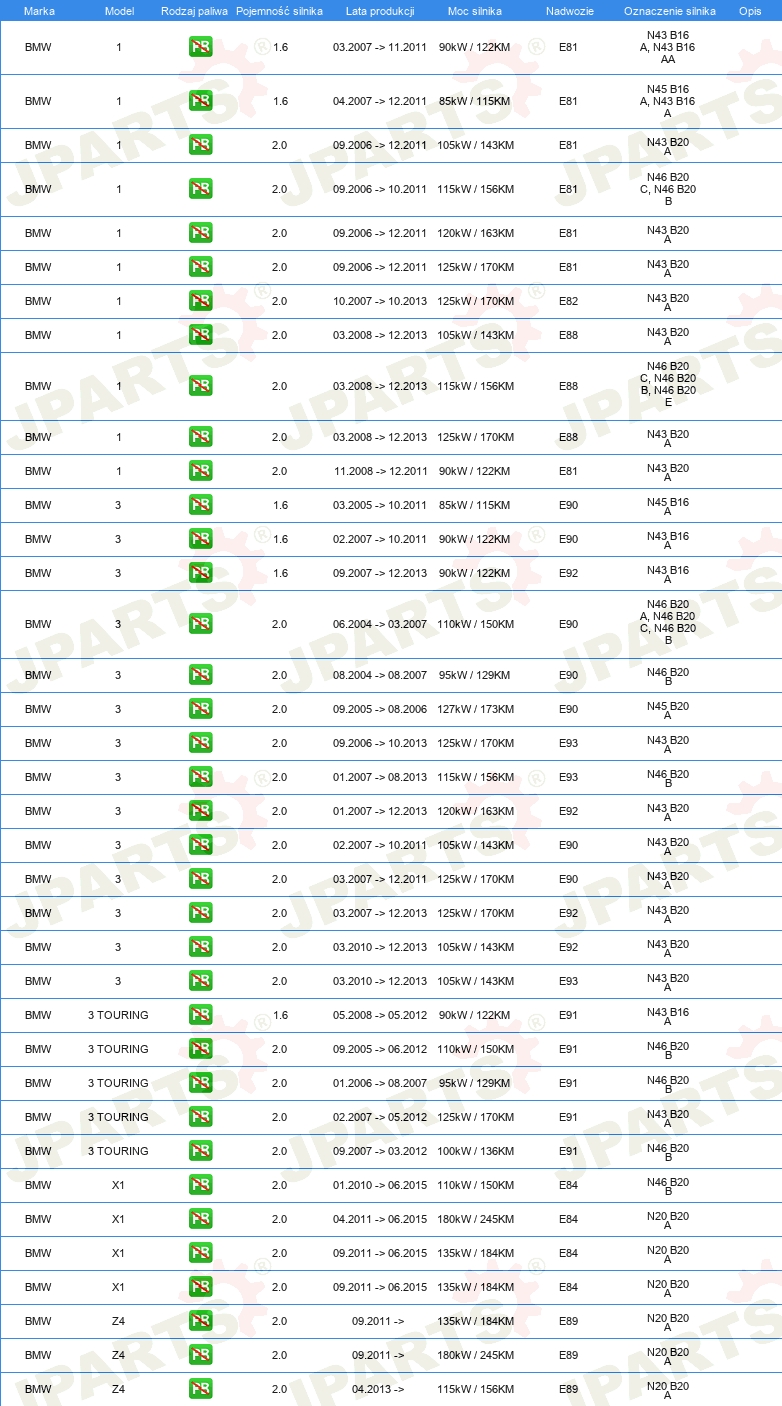Click production dates 04.2011 -> 06.2015

tap(380, 1219)
